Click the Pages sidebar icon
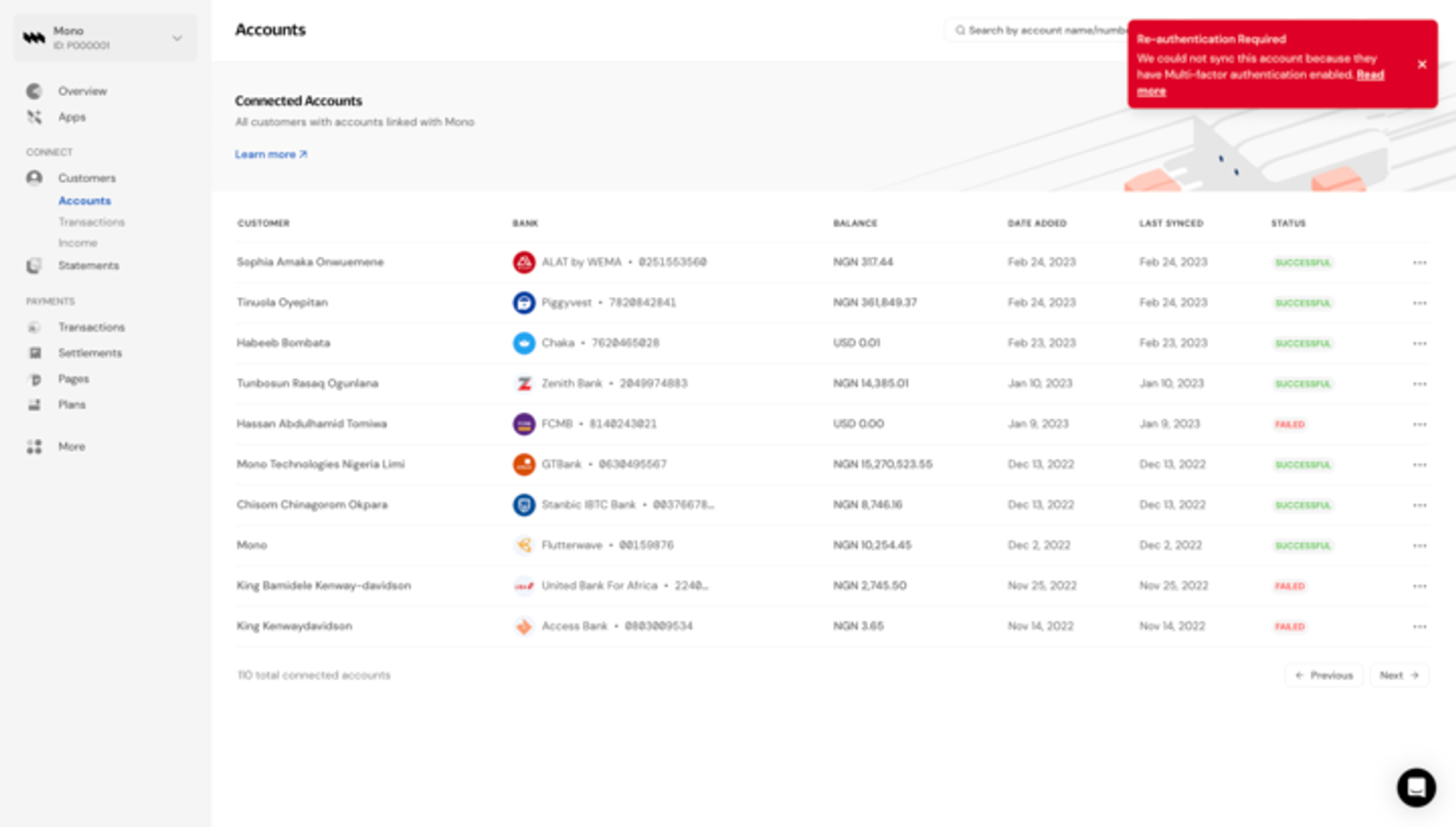The image size is (1456, 827). coord(34,379)
